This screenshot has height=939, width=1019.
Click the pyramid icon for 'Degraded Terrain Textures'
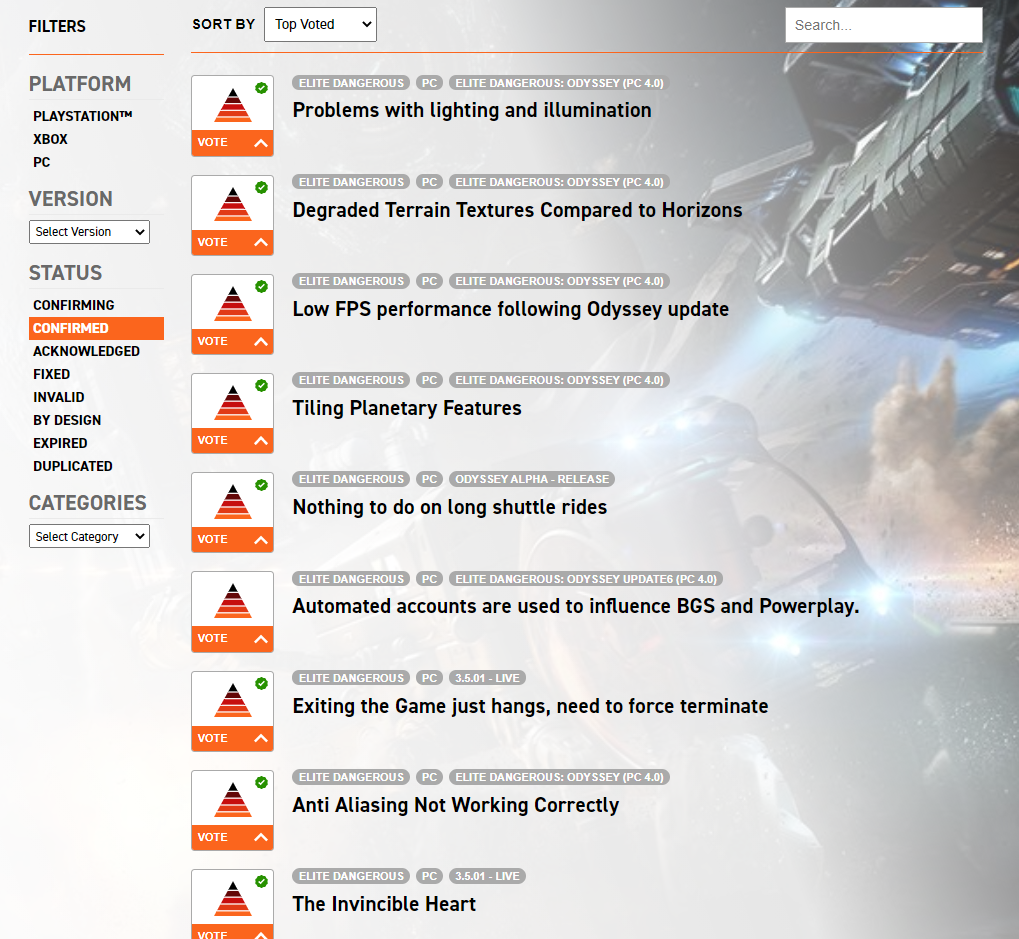[x=233, y=205]
